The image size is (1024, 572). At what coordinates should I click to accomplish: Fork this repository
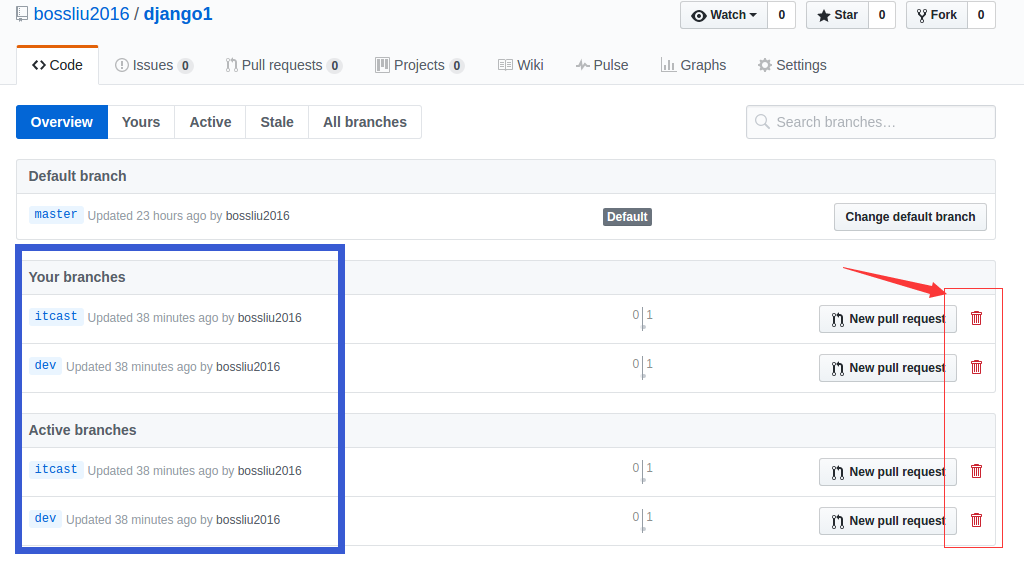coord(935,15)
